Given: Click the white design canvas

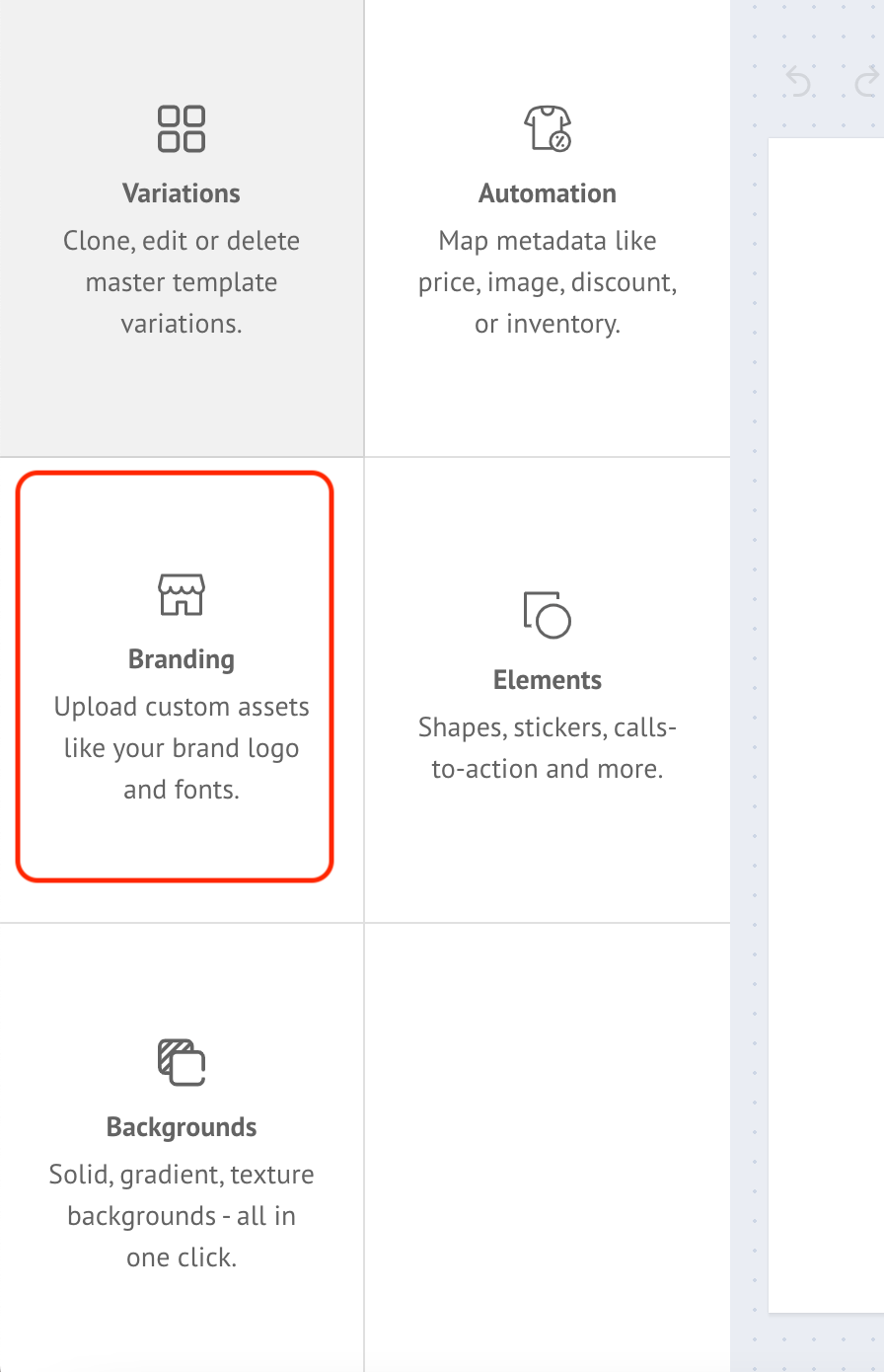Looking at the screenshot, I should [827, 691].
